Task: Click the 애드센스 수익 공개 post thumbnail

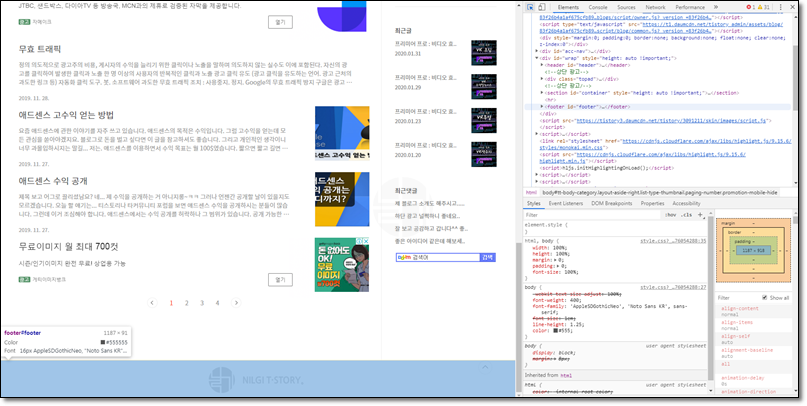Action: coord(342,199)
